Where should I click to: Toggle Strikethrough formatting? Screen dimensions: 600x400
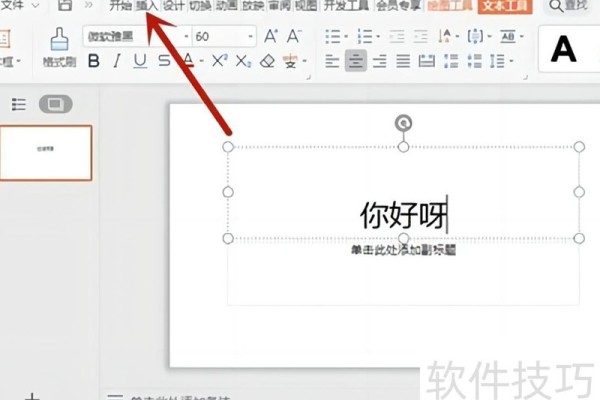point(164,61)
